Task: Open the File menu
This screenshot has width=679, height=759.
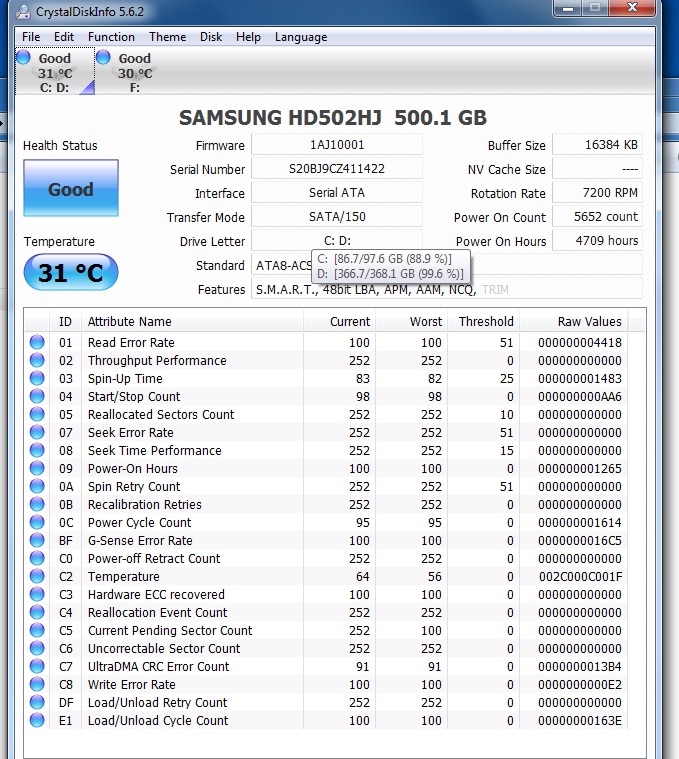Action: [31, 37]
